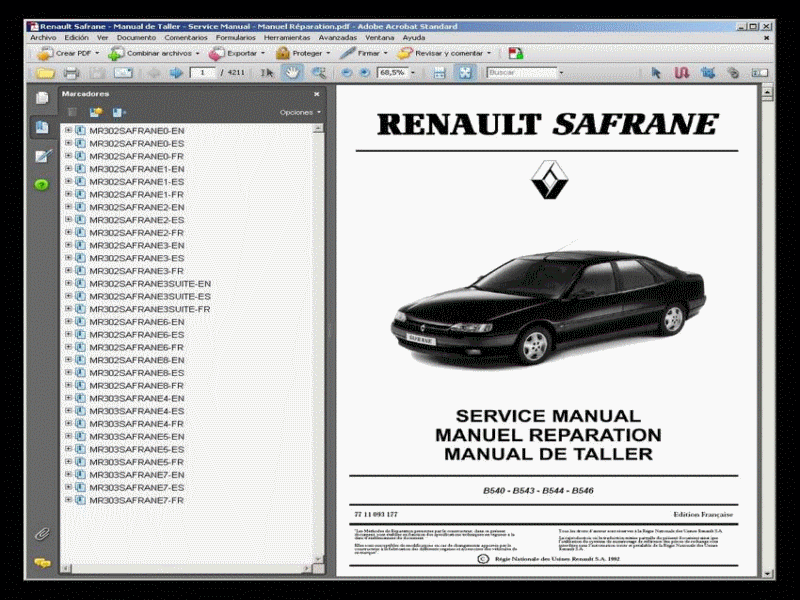
Task: Expand MR302SAFRANE3SUITE-FR bookmark
Action: point(68,309)
